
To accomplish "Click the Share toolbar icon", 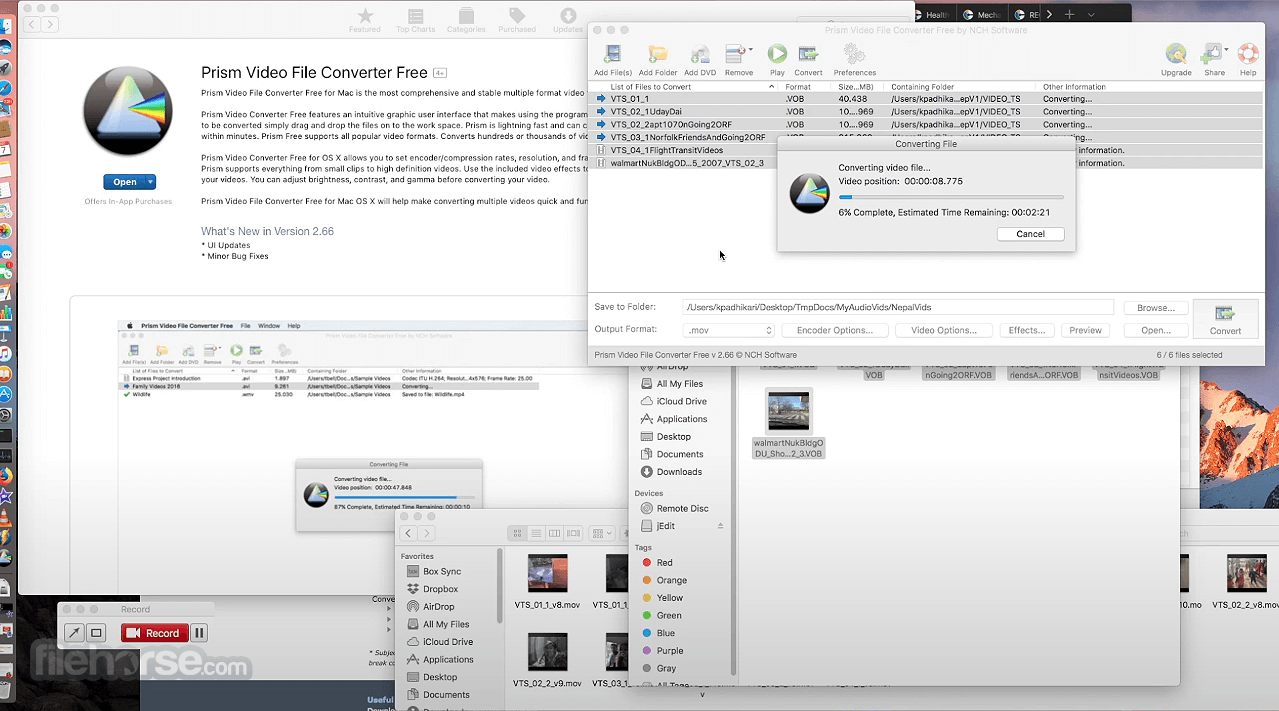I will tap(1211, 54).
